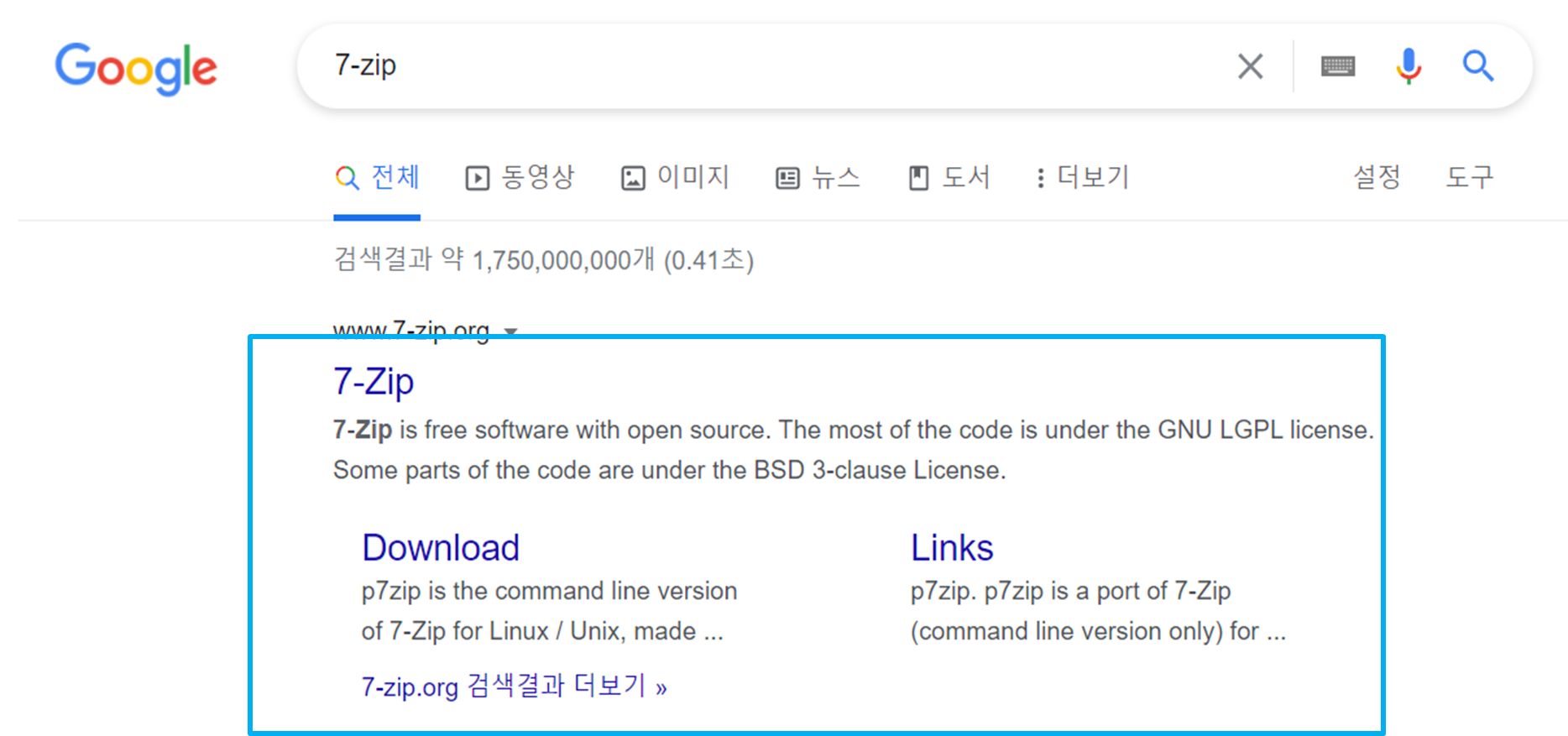
Task: Open the 도서 tab
Action: point(949,177)
